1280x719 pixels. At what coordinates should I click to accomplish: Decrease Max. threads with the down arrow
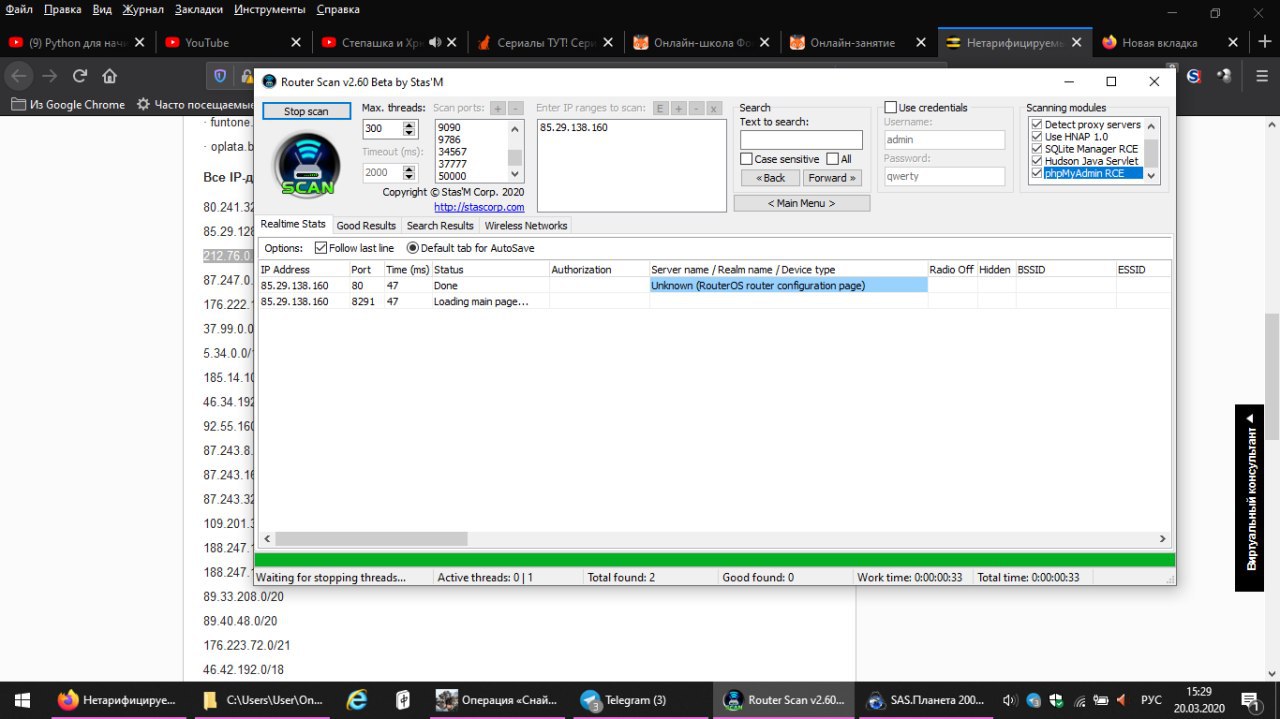[x=409, y=133]
